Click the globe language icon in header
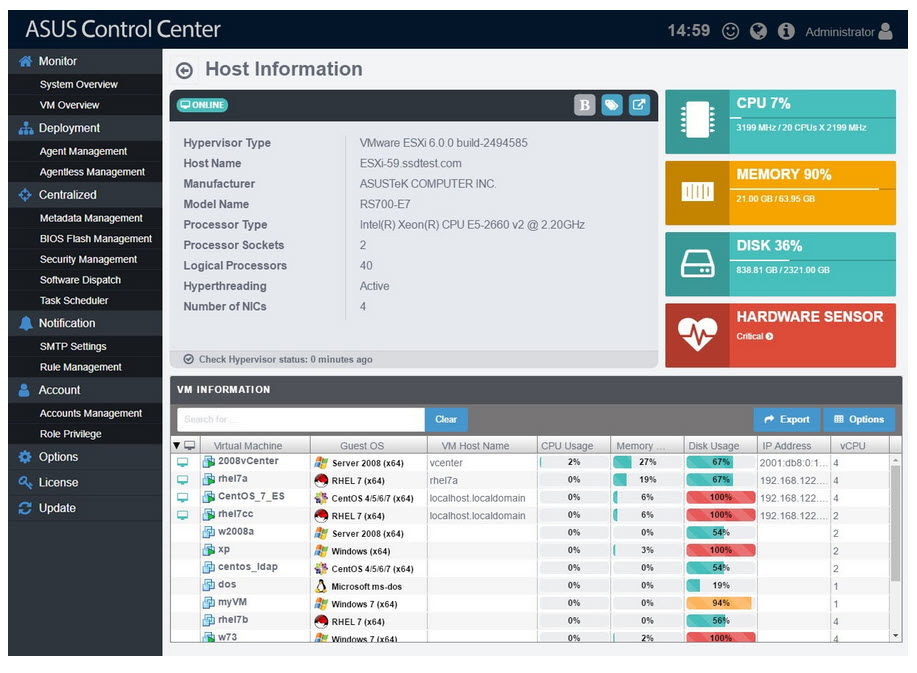917x673 pixels. coord(759,31)
